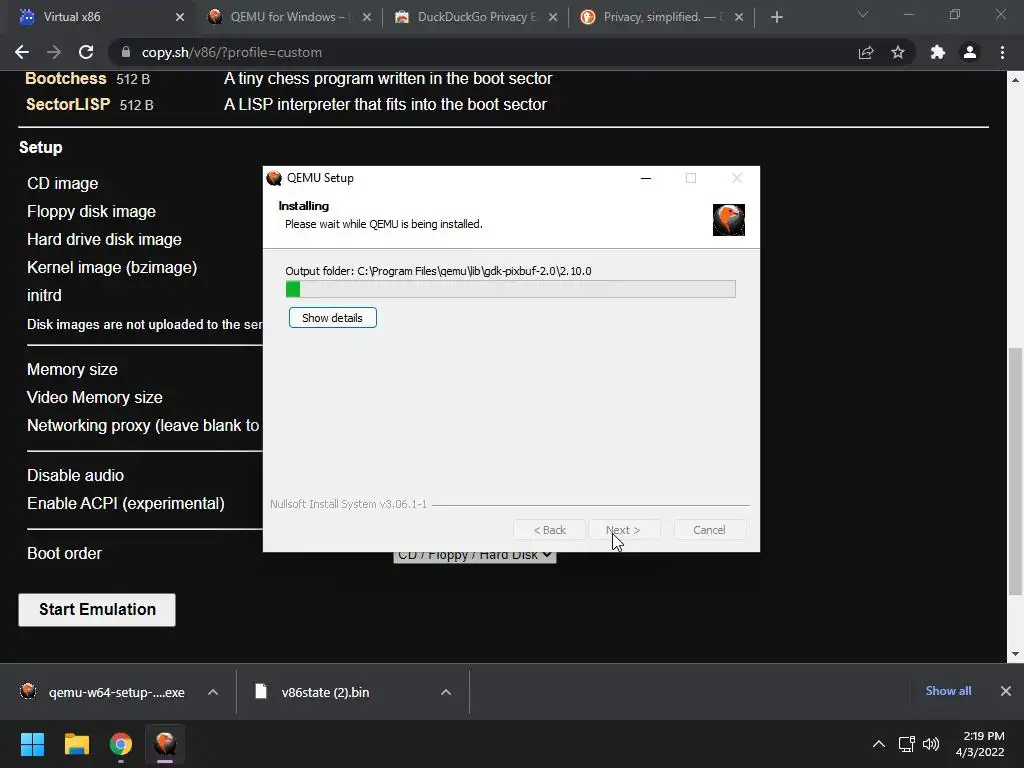The width and height of the screenshot is (1024, 768).
Task: Click Show details in QEMU Setup
Action: pos(332,318)
